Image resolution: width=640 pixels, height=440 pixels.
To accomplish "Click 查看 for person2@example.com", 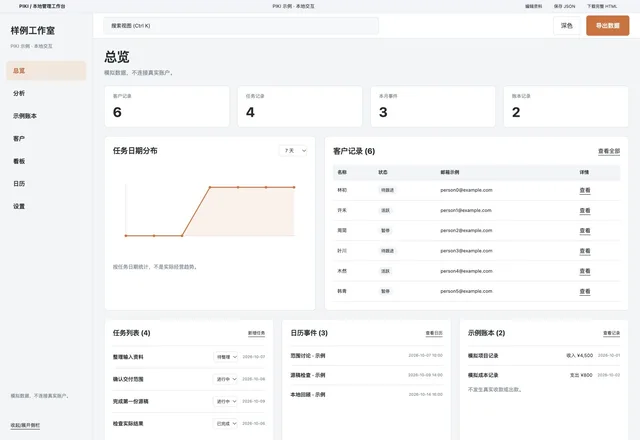I will tap(585, 231).
